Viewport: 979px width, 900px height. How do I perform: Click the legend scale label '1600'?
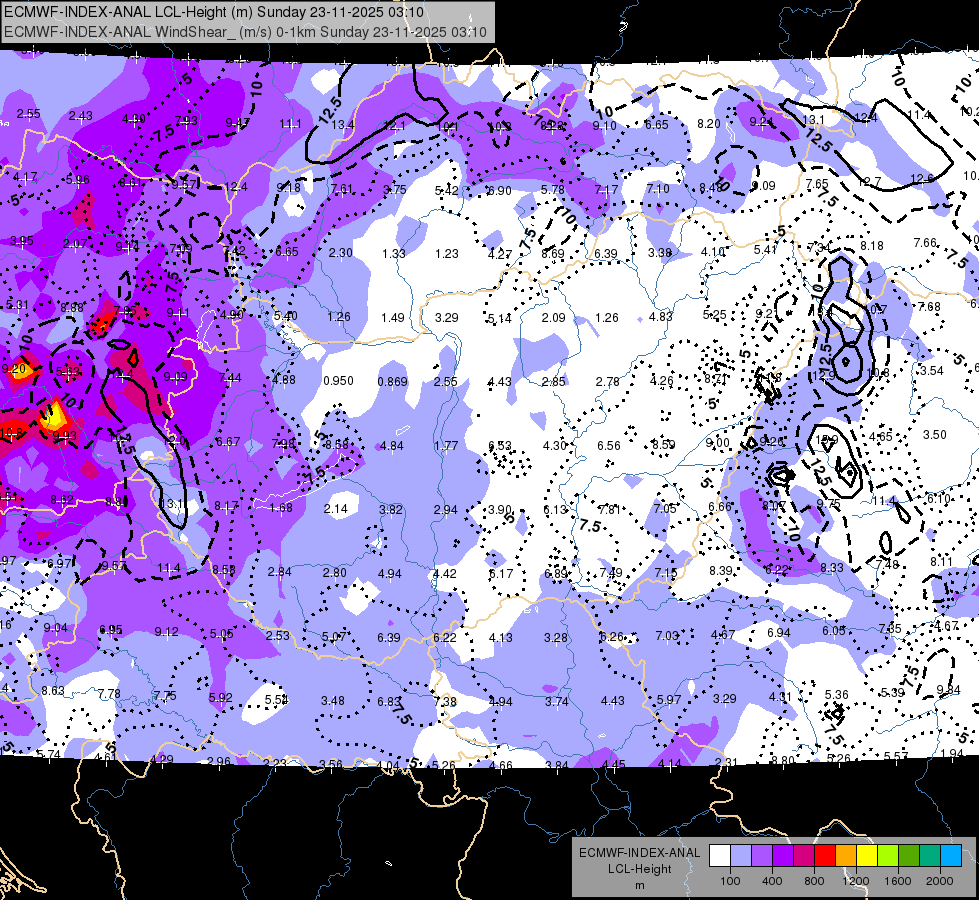click(898, 881)
